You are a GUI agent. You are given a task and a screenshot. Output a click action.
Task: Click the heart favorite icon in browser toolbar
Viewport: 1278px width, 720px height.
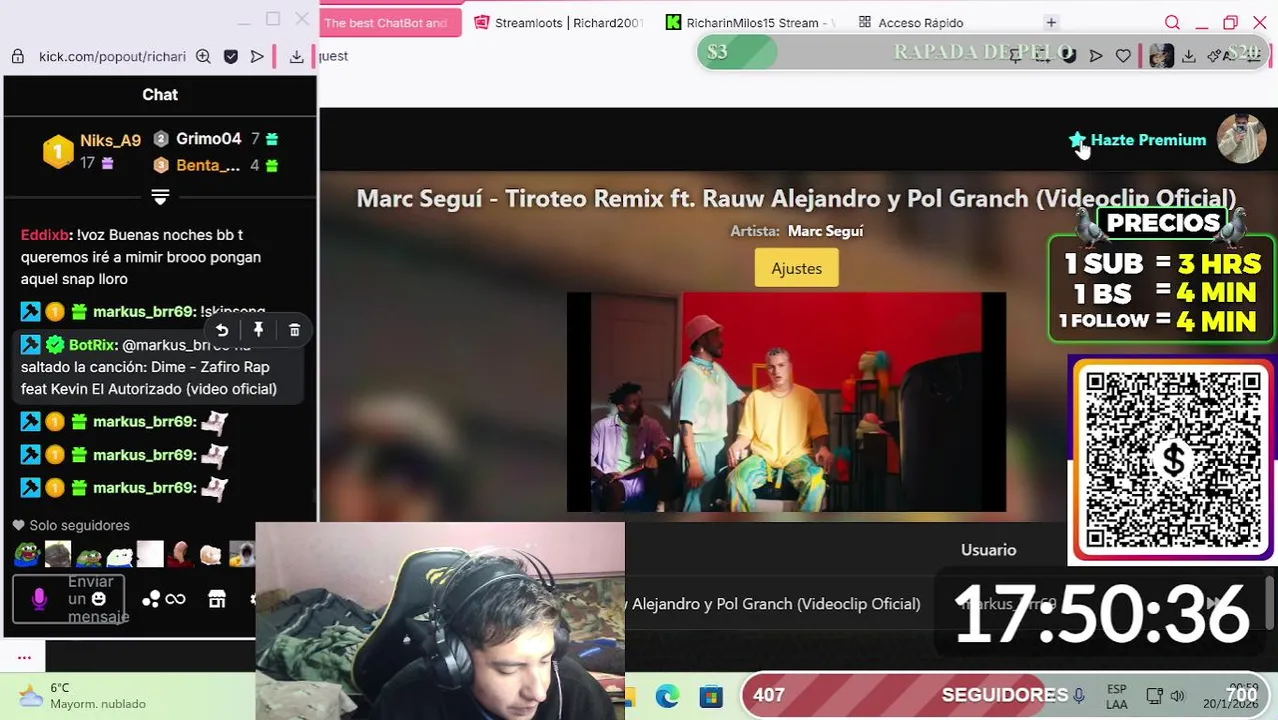coord(1123,56)
